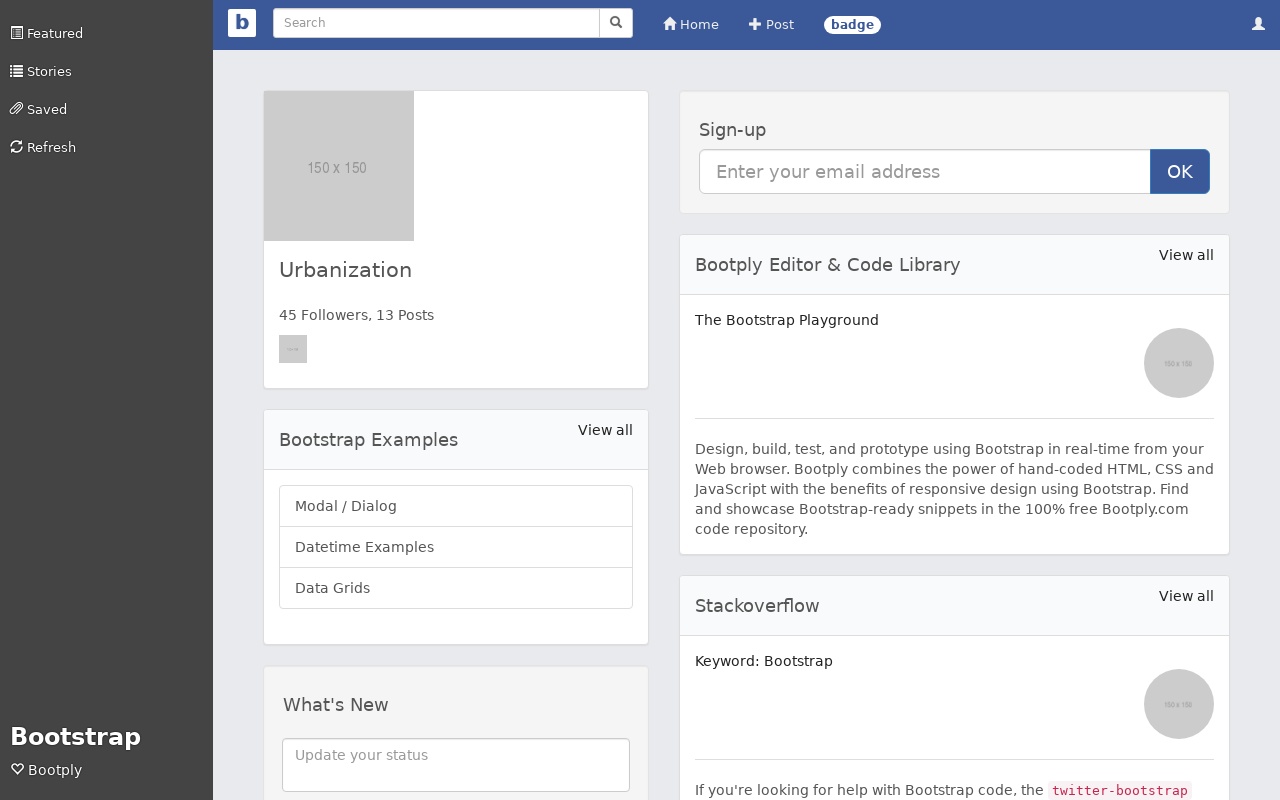Open the Saved paperclip item
The width and height of the screenshot is (1280, 800).
(x=39, y=109)
